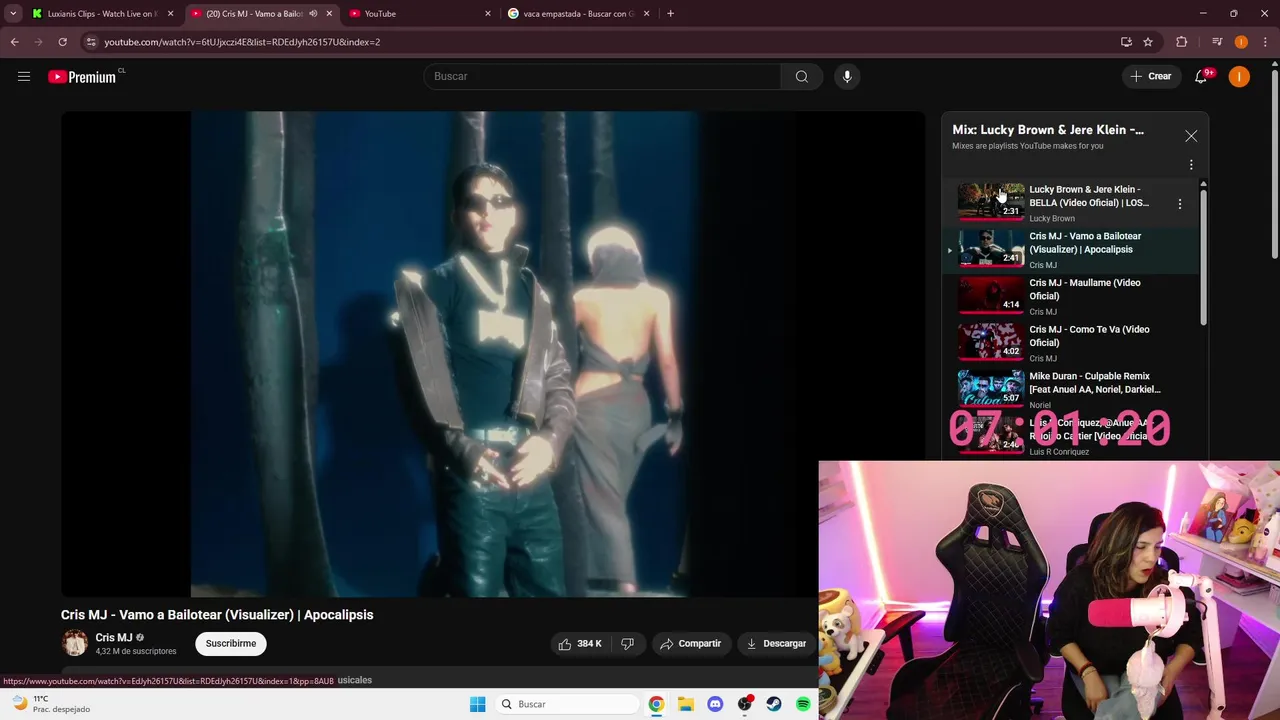Expand the tab search dropdown arrow
The width and height of the screenshot is (1280, 720).
(x=13, y=14)
